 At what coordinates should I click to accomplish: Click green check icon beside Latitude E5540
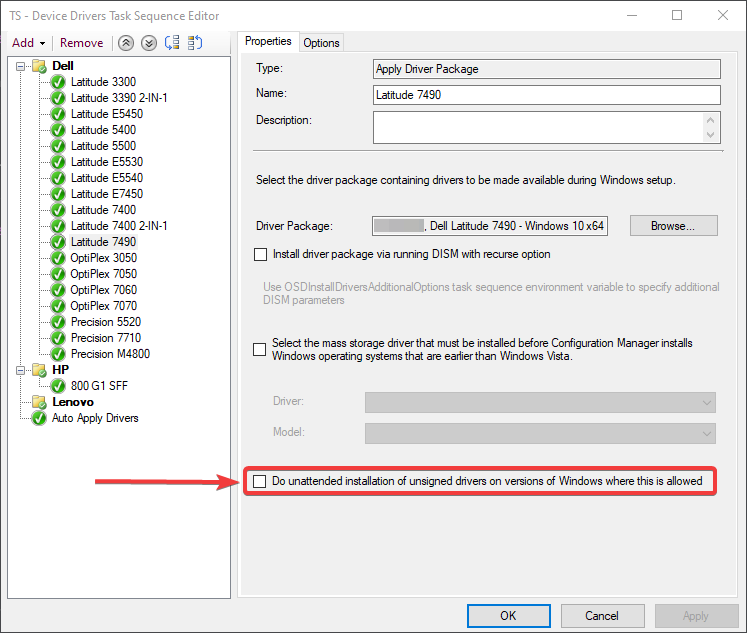[x=58, y=178]
